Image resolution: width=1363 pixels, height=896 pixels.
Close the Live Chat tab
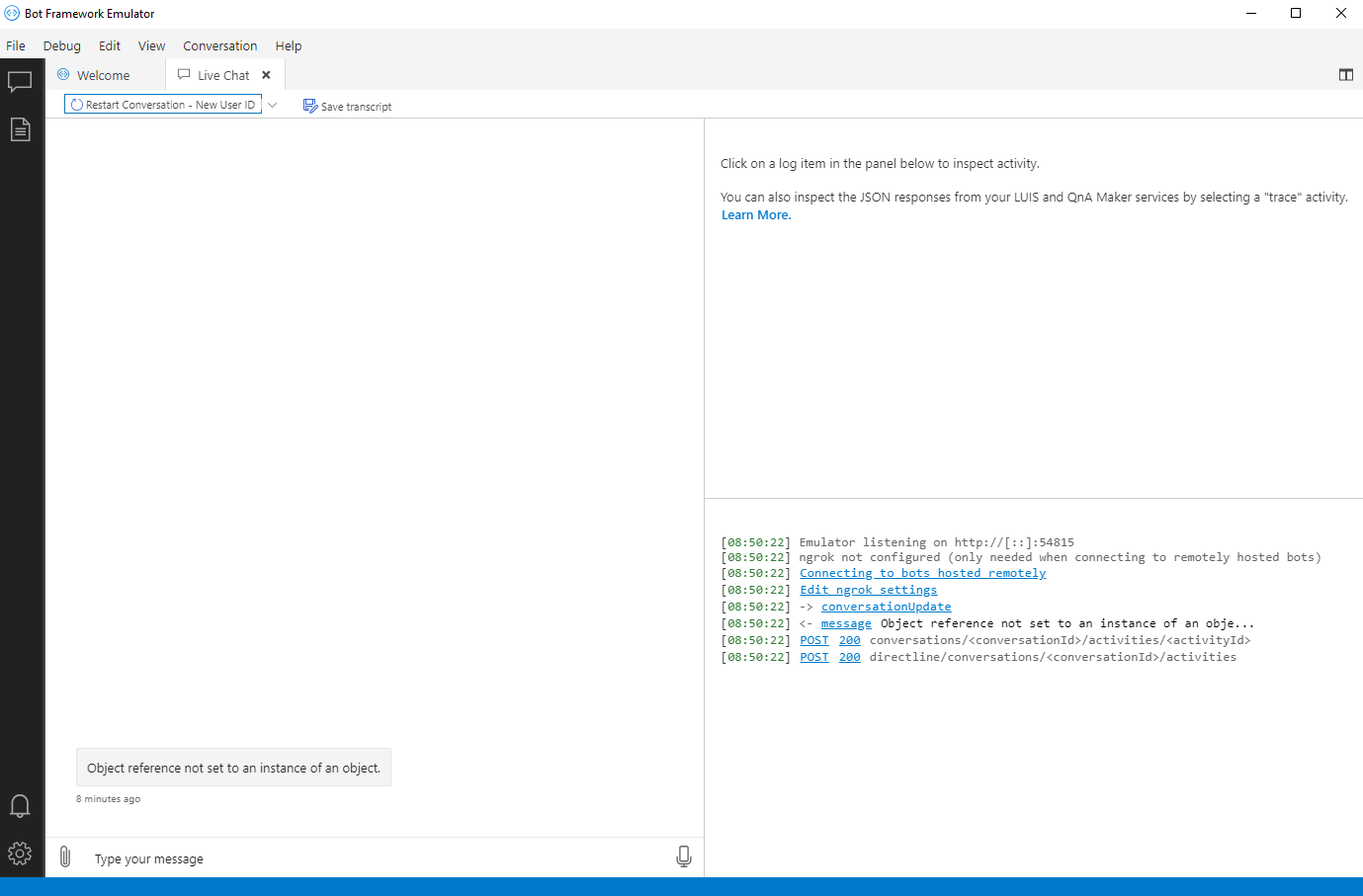point(266,75)
